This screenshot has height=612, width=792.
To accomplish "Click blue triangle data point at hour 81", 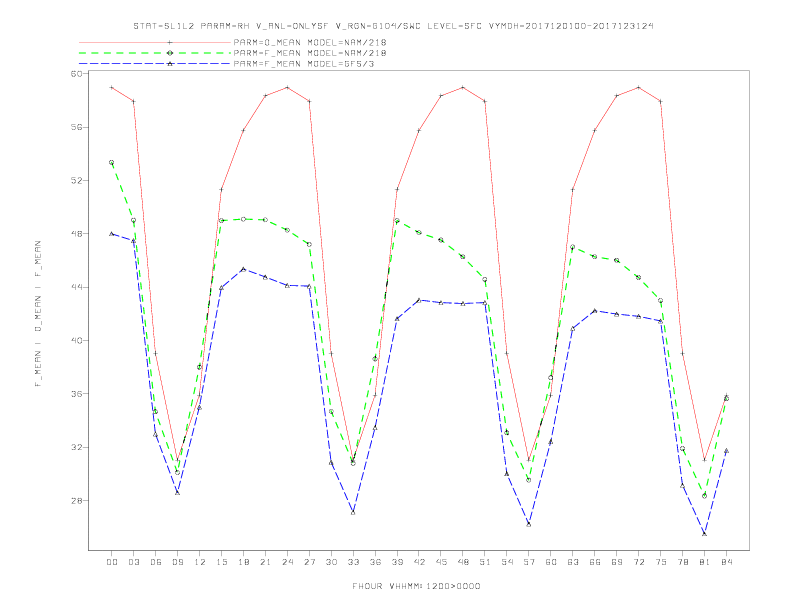I will (x=705, y=533).
